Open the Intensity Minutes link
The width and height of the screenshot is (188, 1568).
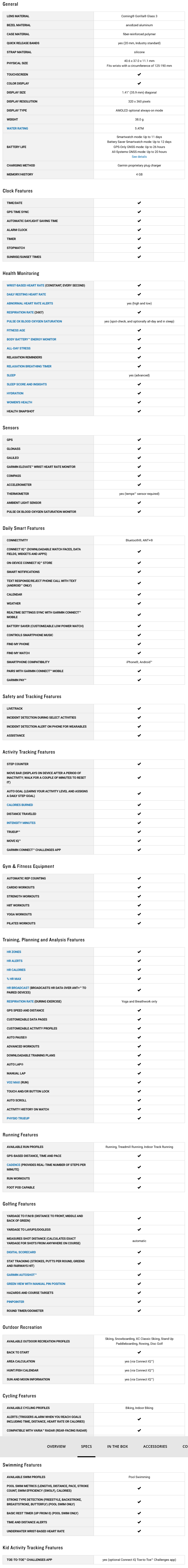coord(21,823)
